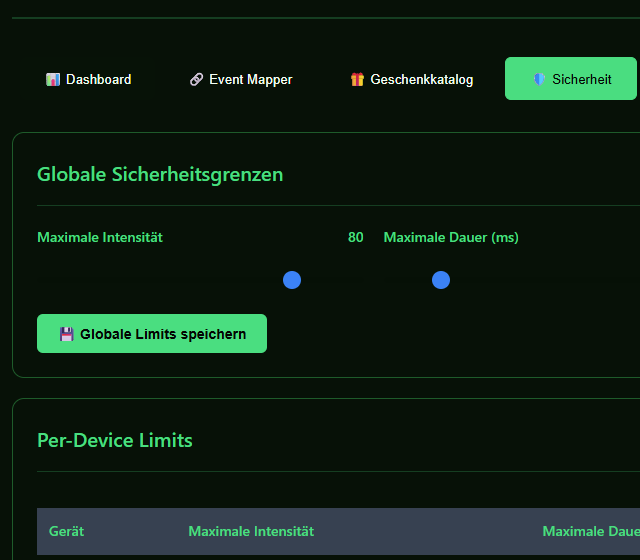
Task: Click the Maximale Intensität slider handle
Action: [292, 280]
